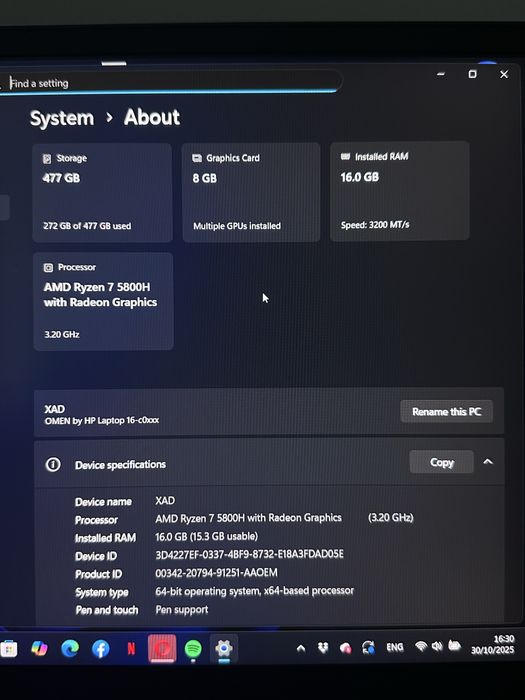This screenshot has height=700, width=525.
Task: Open the clock showing 16:30
Action: (x=493, y=645)
